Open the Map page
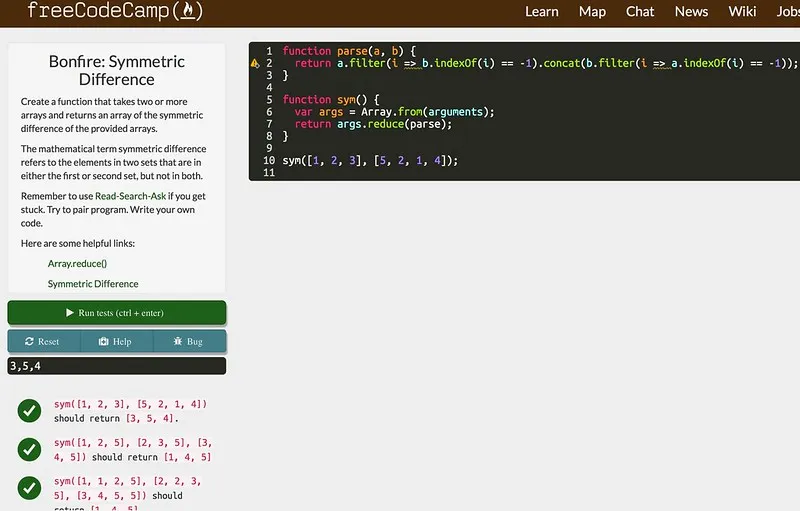Image resolution: width=800 pixels, height=511 pixels. tap(592, 12)
